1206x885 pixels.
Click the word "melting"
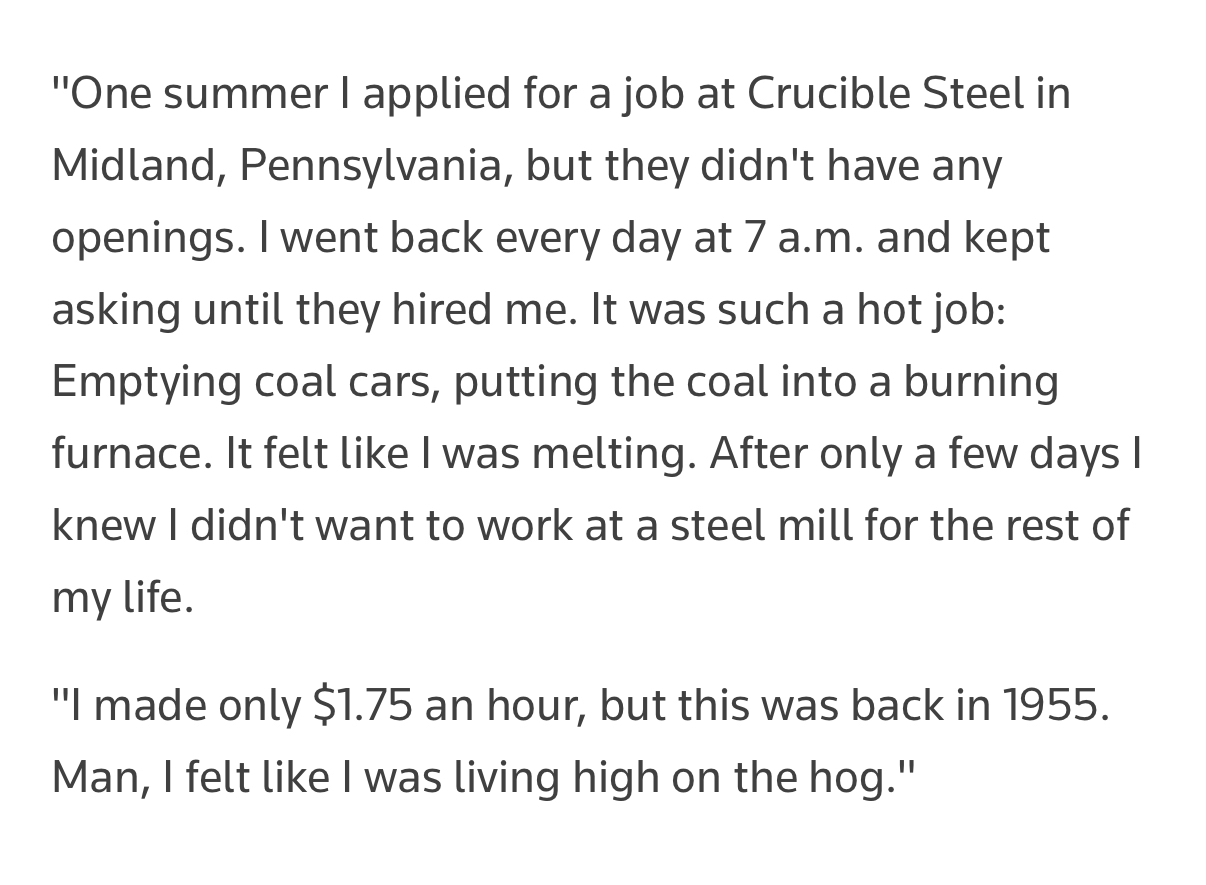point(612,453)
